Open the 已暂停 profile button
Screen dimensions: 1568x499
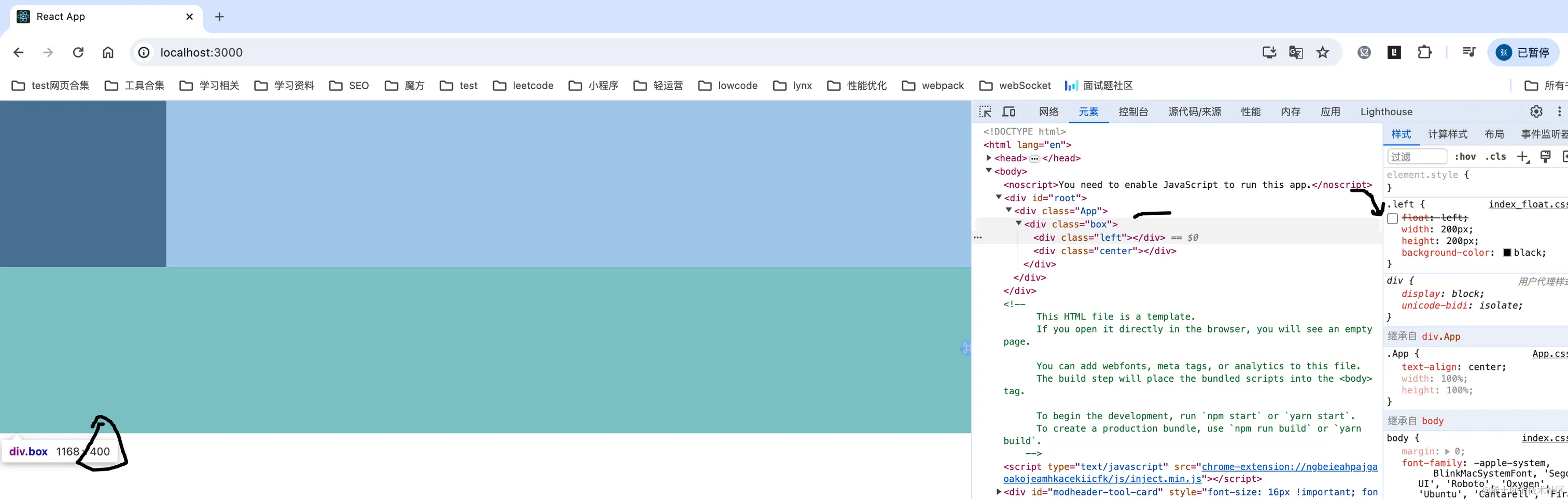tap(1523, 52)
